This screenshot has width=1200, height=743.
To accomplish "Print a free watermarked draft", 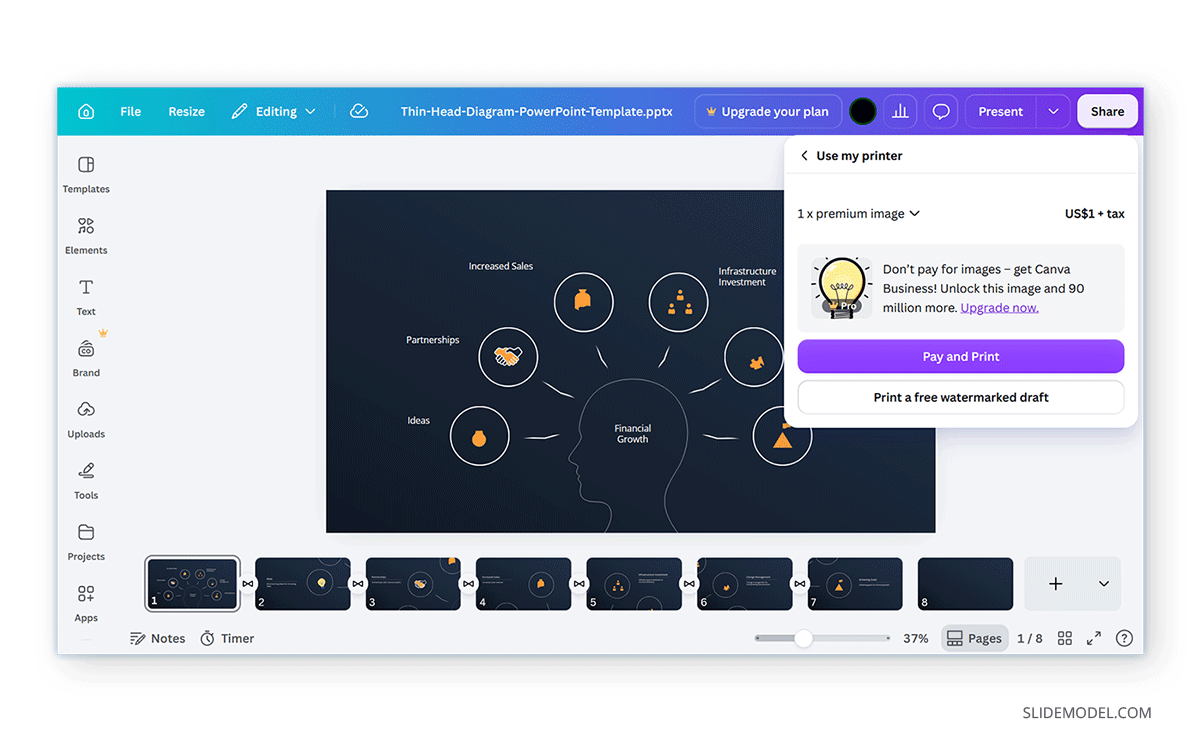I will (x=961, y=397).
